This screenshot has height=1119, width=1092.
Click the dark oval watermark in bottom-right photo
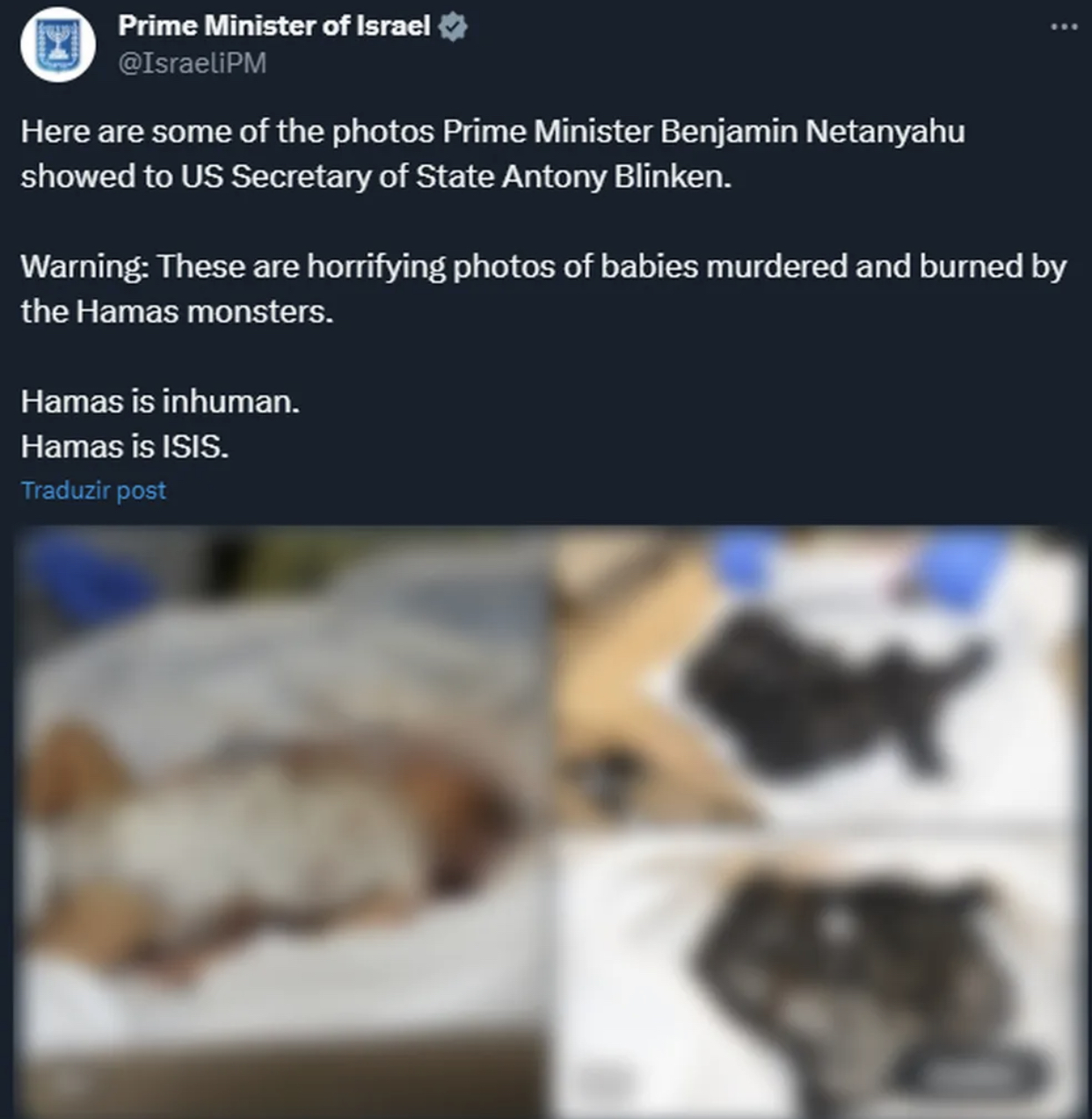(x=968, y=1072)
